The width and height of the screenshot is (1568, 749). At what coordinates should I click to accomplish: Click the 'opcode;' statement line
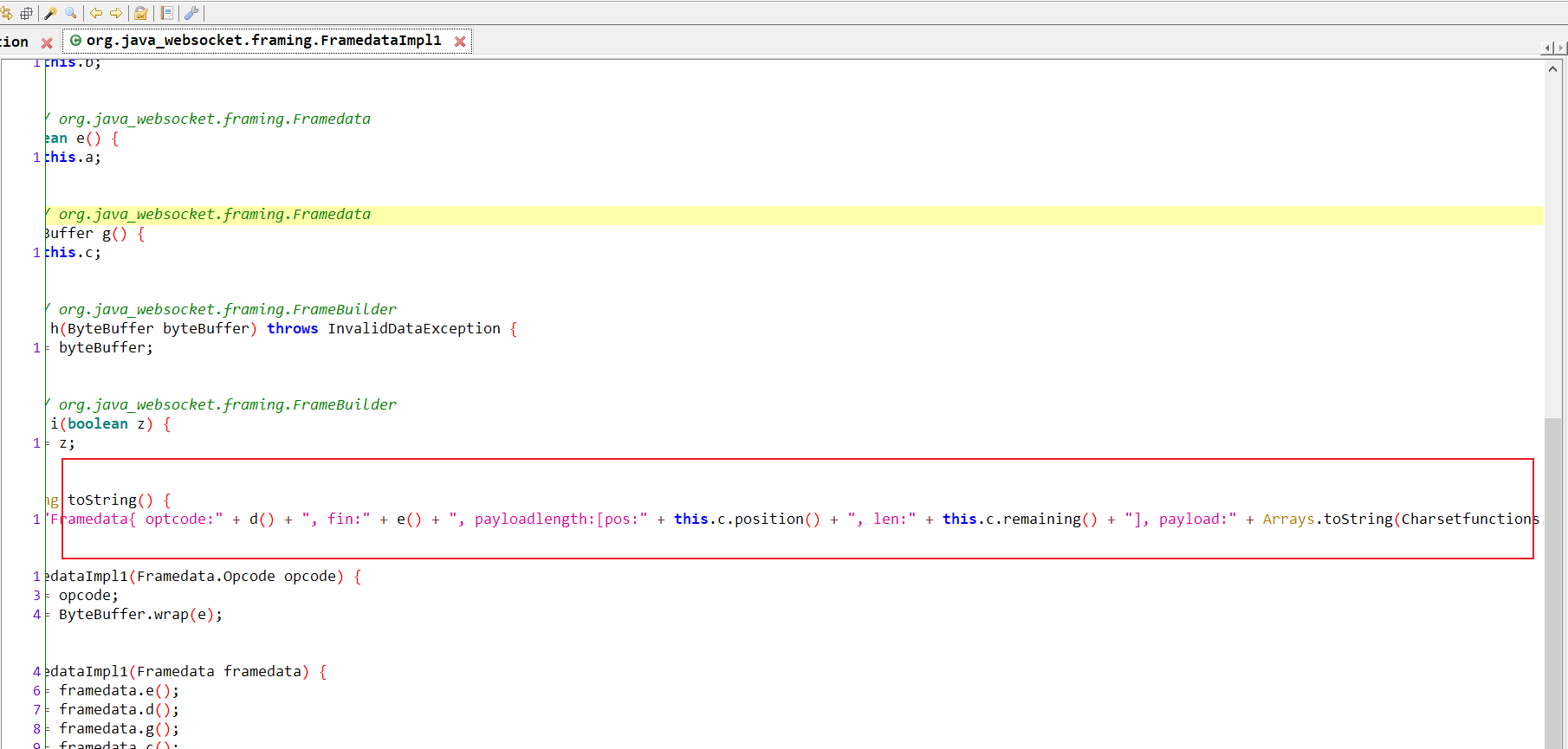point(88,595)
